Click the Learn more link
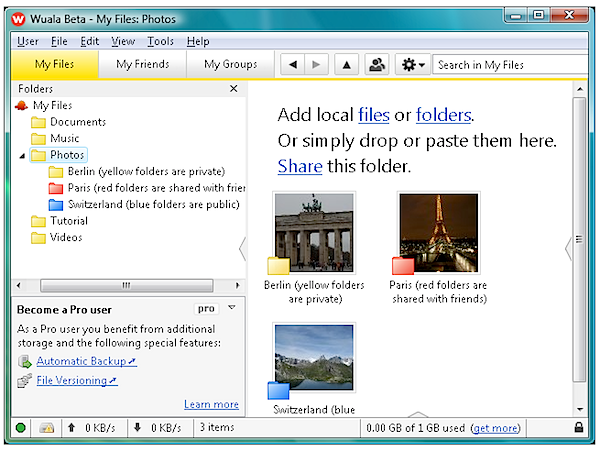Image resolution: width=600 pixels, height=452 pixels. click(211, 405)
